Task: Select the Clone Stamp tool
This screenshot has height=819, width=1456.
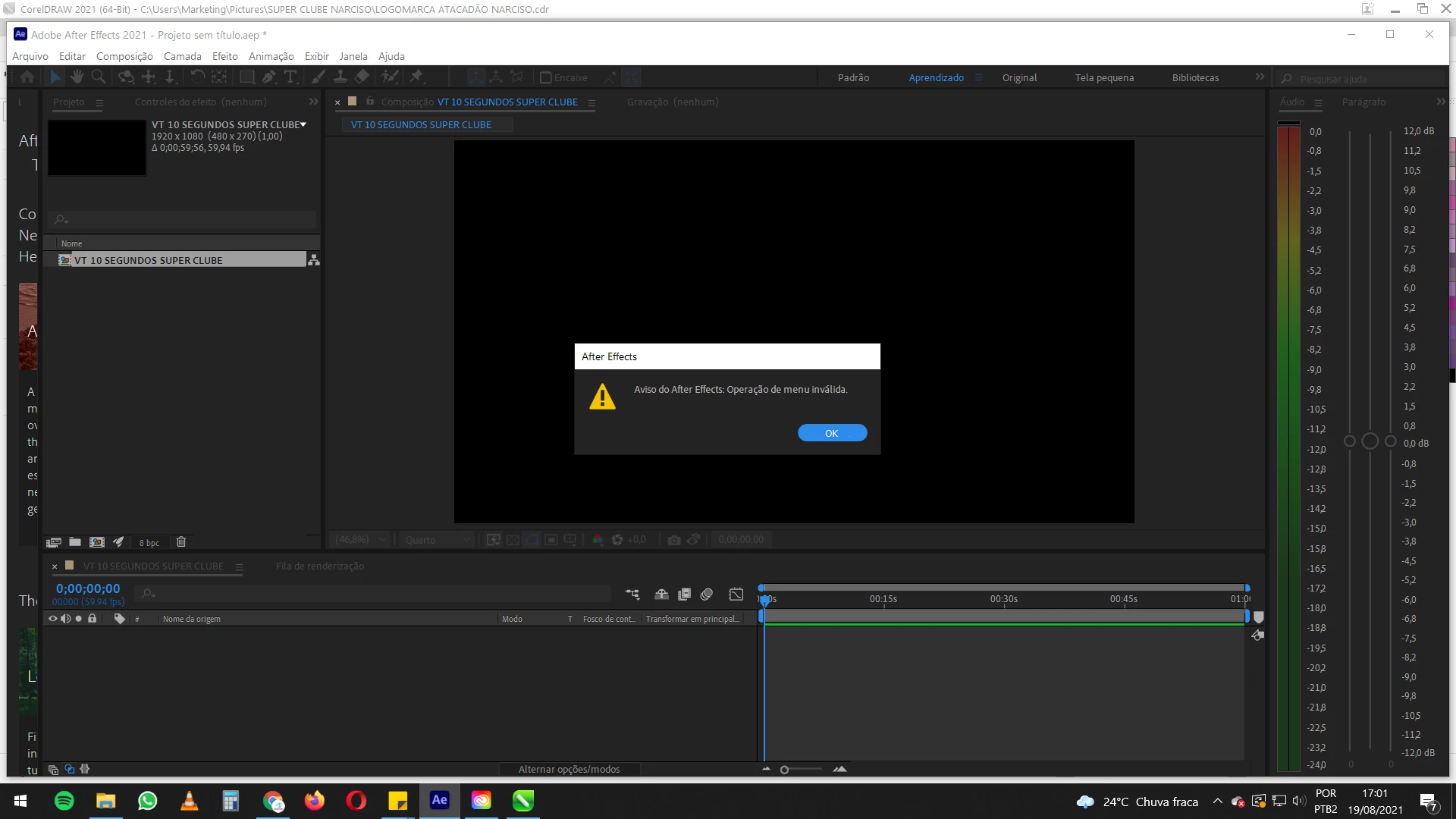Action: [340, 77]
